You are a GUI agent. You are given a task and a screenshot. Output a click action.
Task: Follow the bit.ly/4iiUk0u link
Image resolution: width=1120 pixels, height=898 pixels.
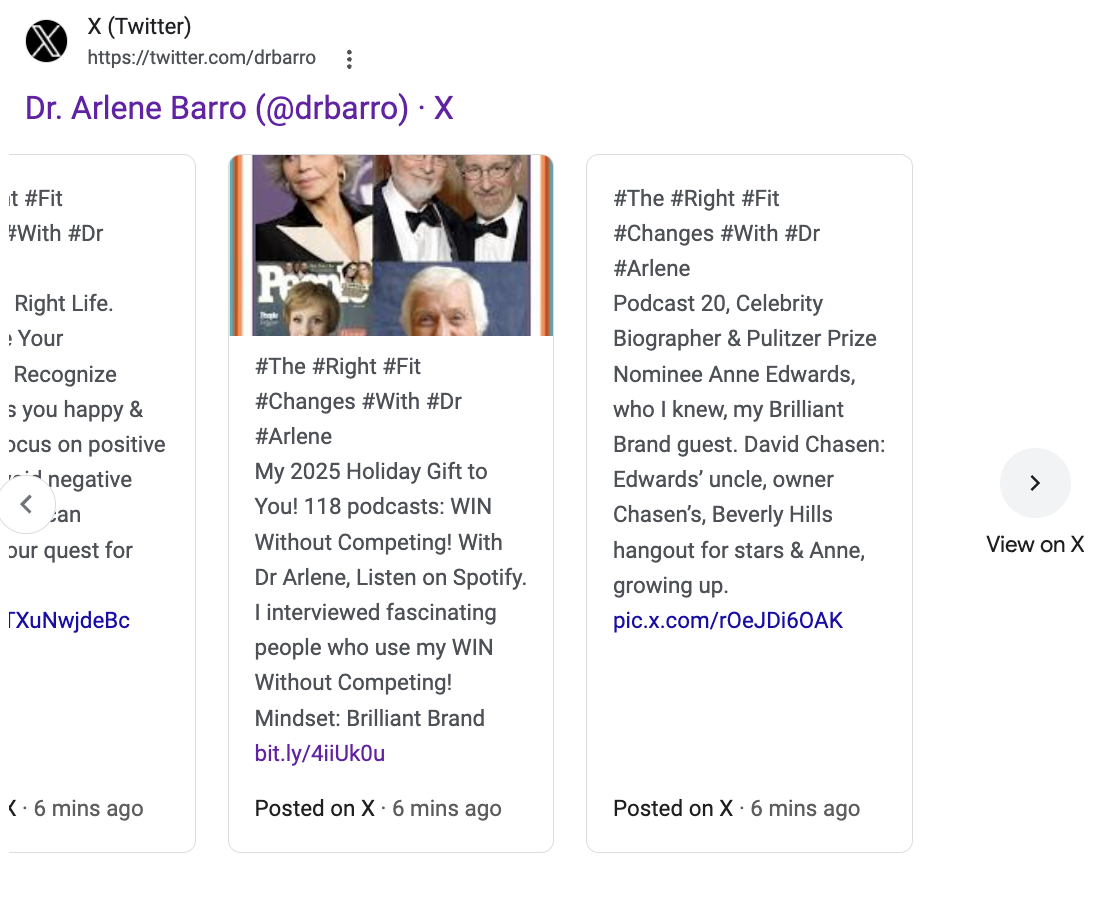[x=320, y=753]
